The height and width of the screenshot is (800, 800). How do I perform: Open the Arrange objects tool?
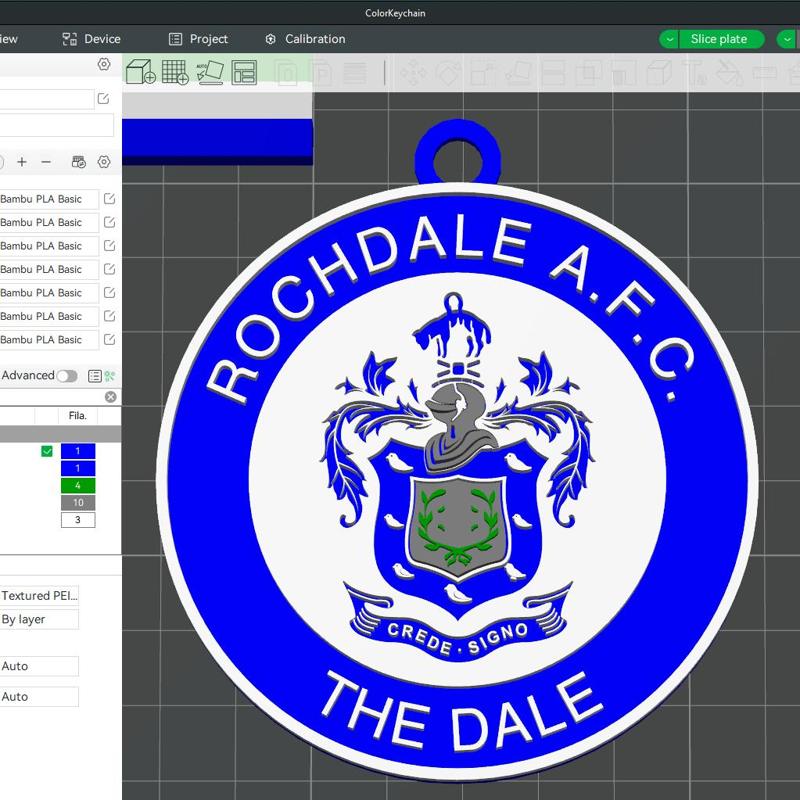click(x=243, y=72)
